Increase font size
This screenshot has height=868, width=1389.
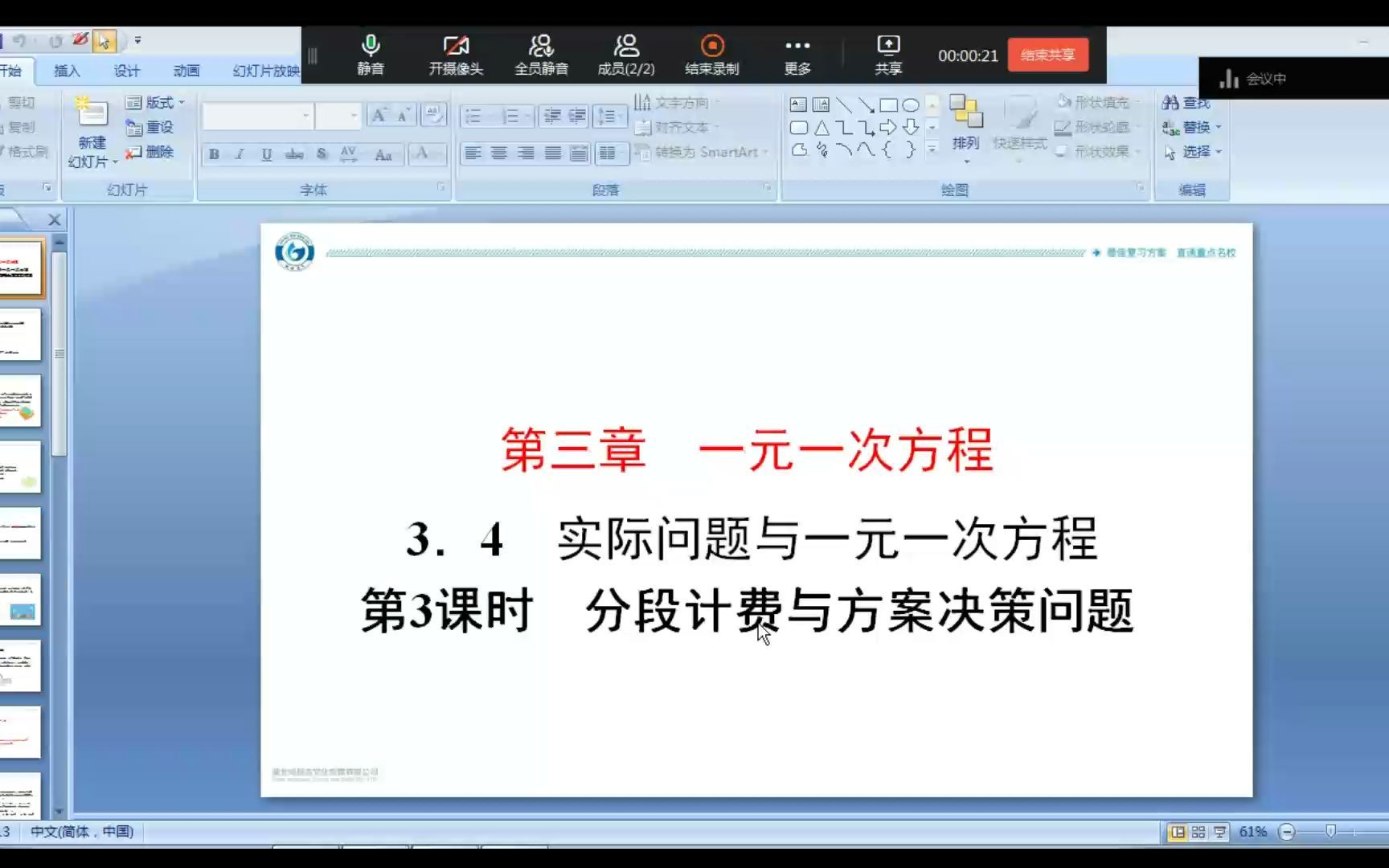pyautogui.click(x=379, y=116)
